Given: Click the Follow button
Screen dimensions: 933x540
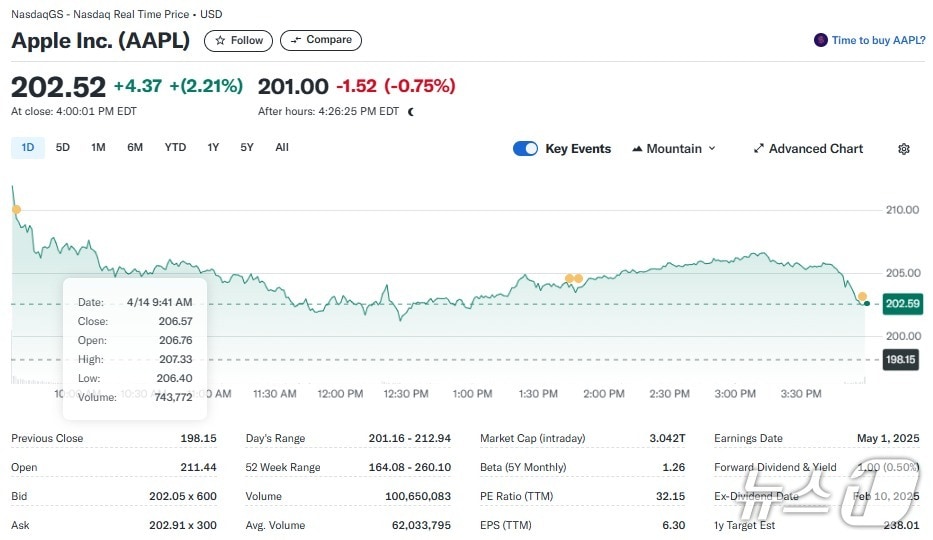Looking at the screenshot, I should [x=239, y=41].
